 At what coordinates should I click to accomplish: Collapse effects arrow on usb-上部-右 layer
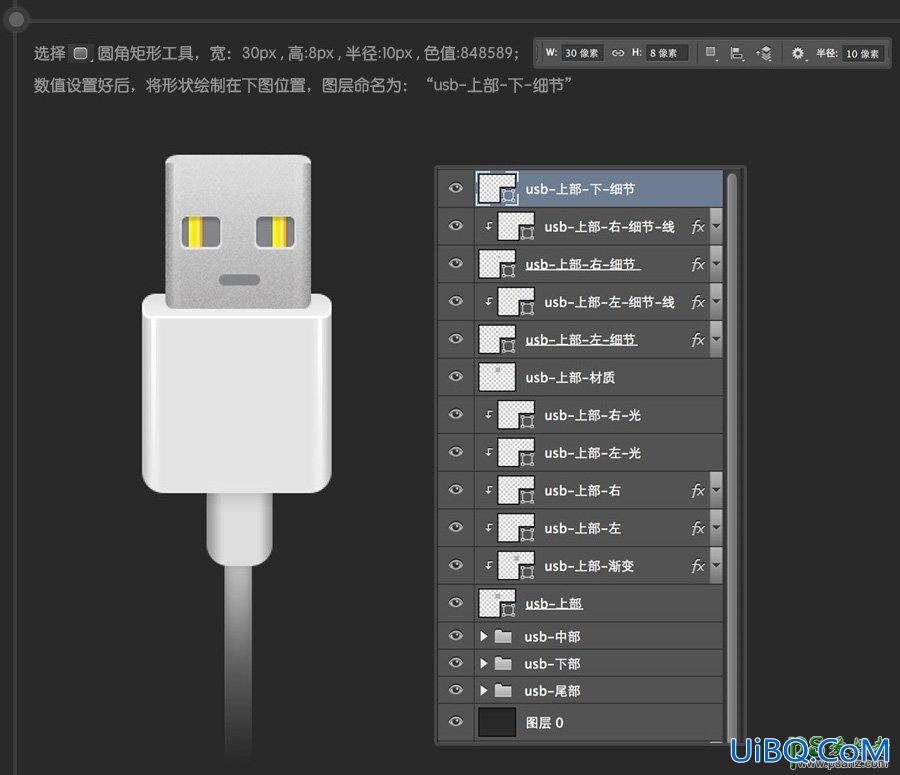pos(716,490)
